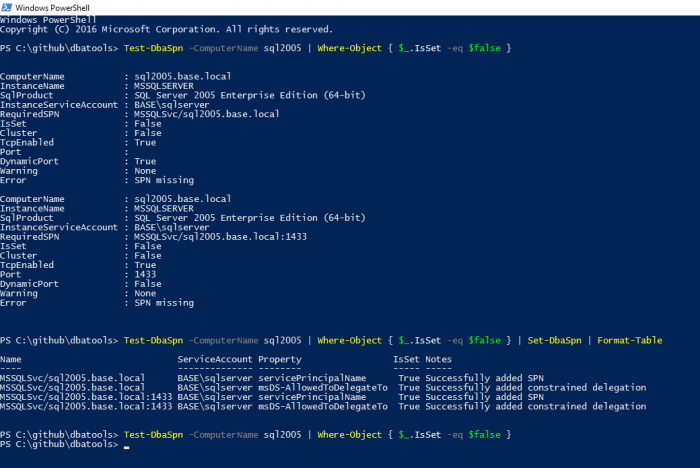Click the DynamicPort True value in first record
This screenshot has width=700, height=468.
tap(145, 161)
